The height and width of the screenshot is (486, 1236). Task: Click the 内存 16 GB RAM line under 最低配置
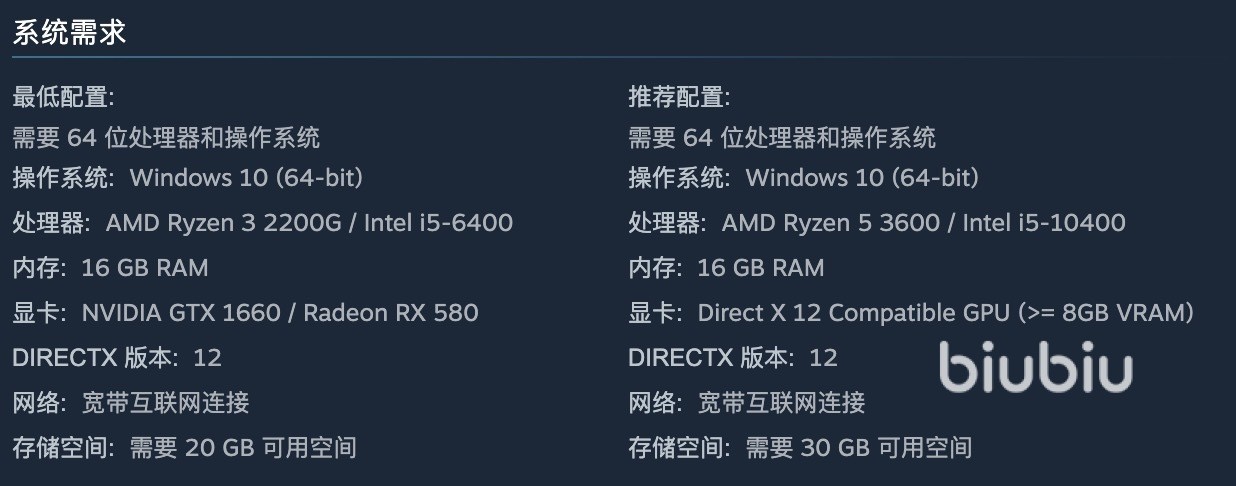click(x=110, y=267)
